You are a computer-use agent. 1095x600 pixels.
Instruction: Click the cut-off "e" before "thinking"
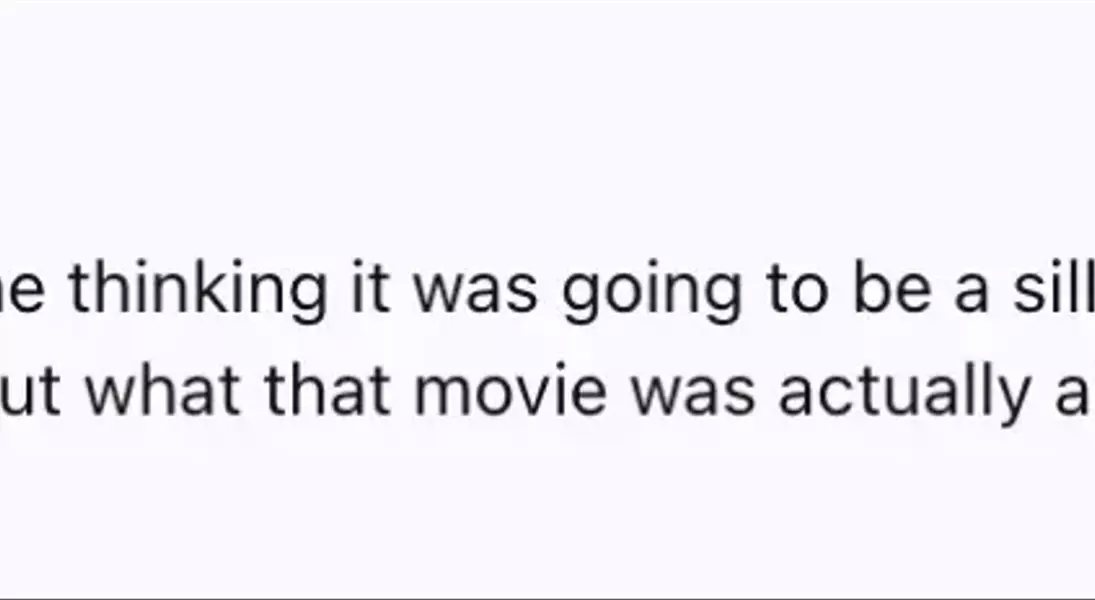[22, 294]
